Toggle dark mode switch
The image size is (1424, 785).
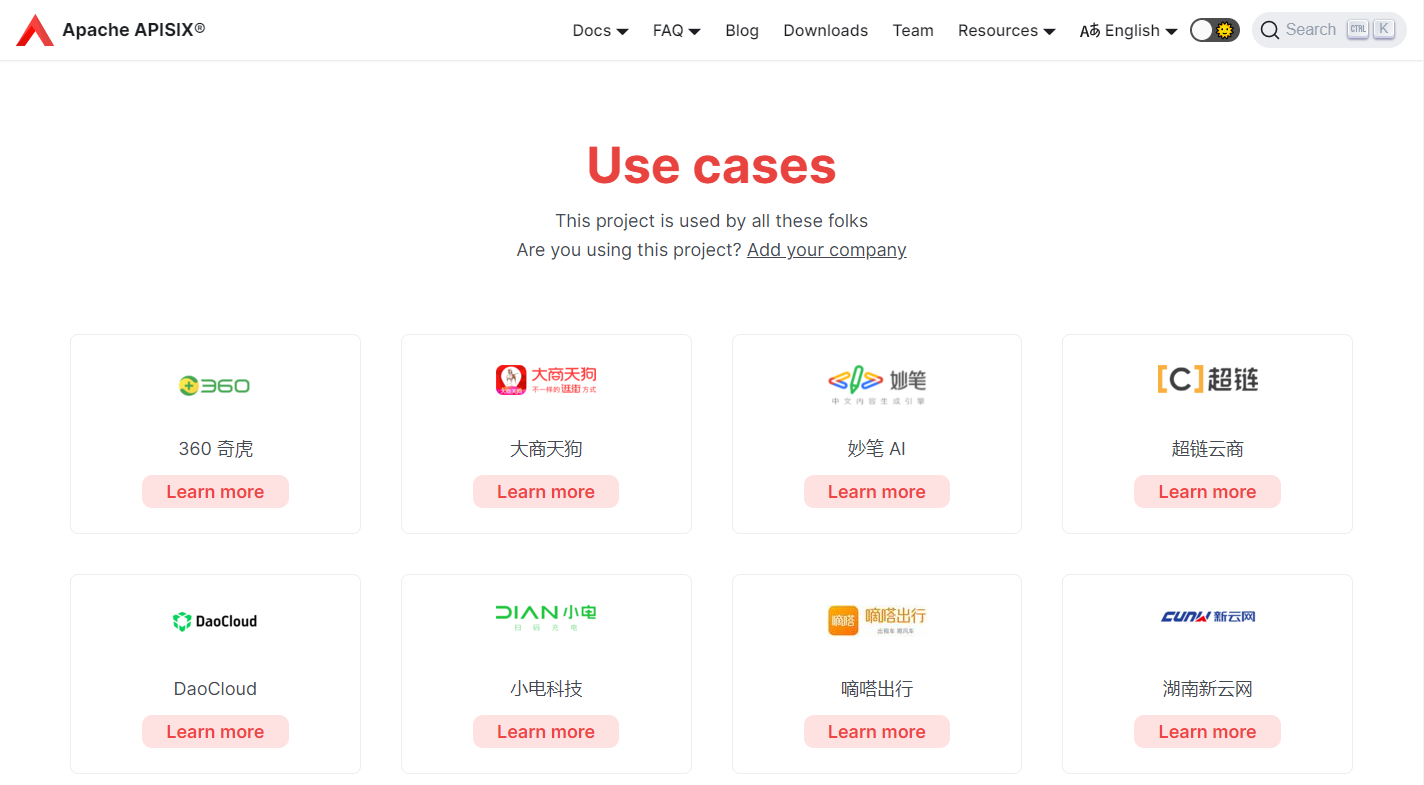(x=1214, y=30)
